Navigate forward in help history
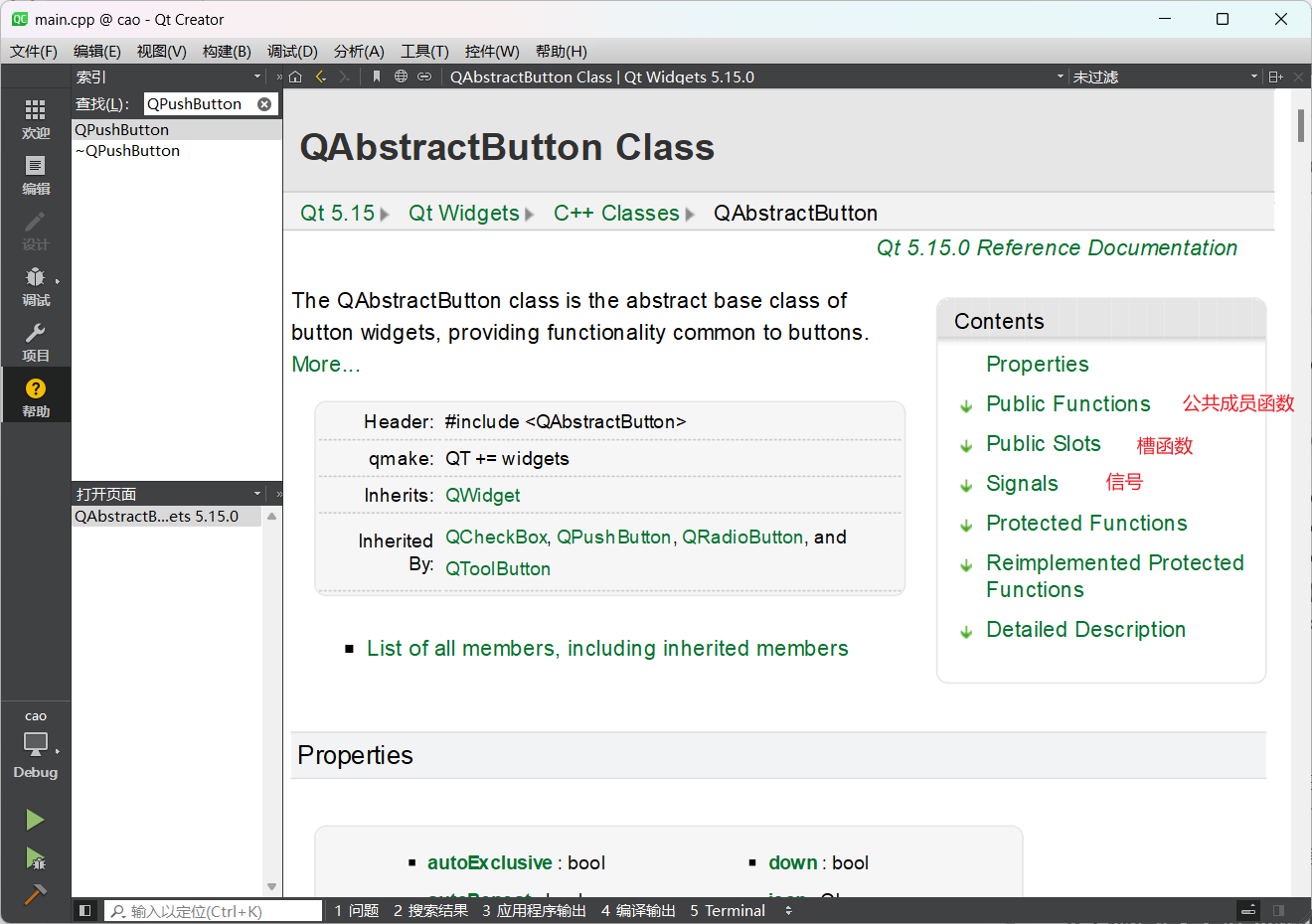1312x924 pixels. tap(344, 77)
